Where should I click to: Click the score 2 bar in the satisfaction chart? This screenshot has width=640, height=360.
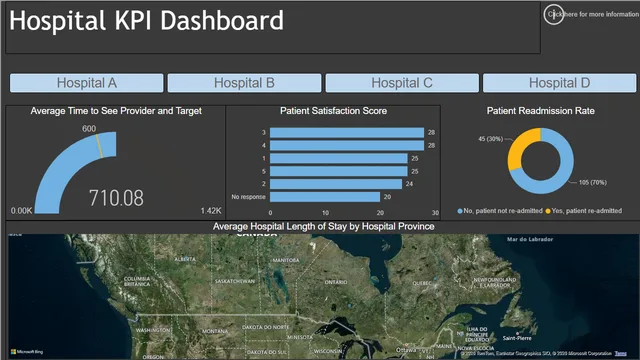(x=336, y=184)
